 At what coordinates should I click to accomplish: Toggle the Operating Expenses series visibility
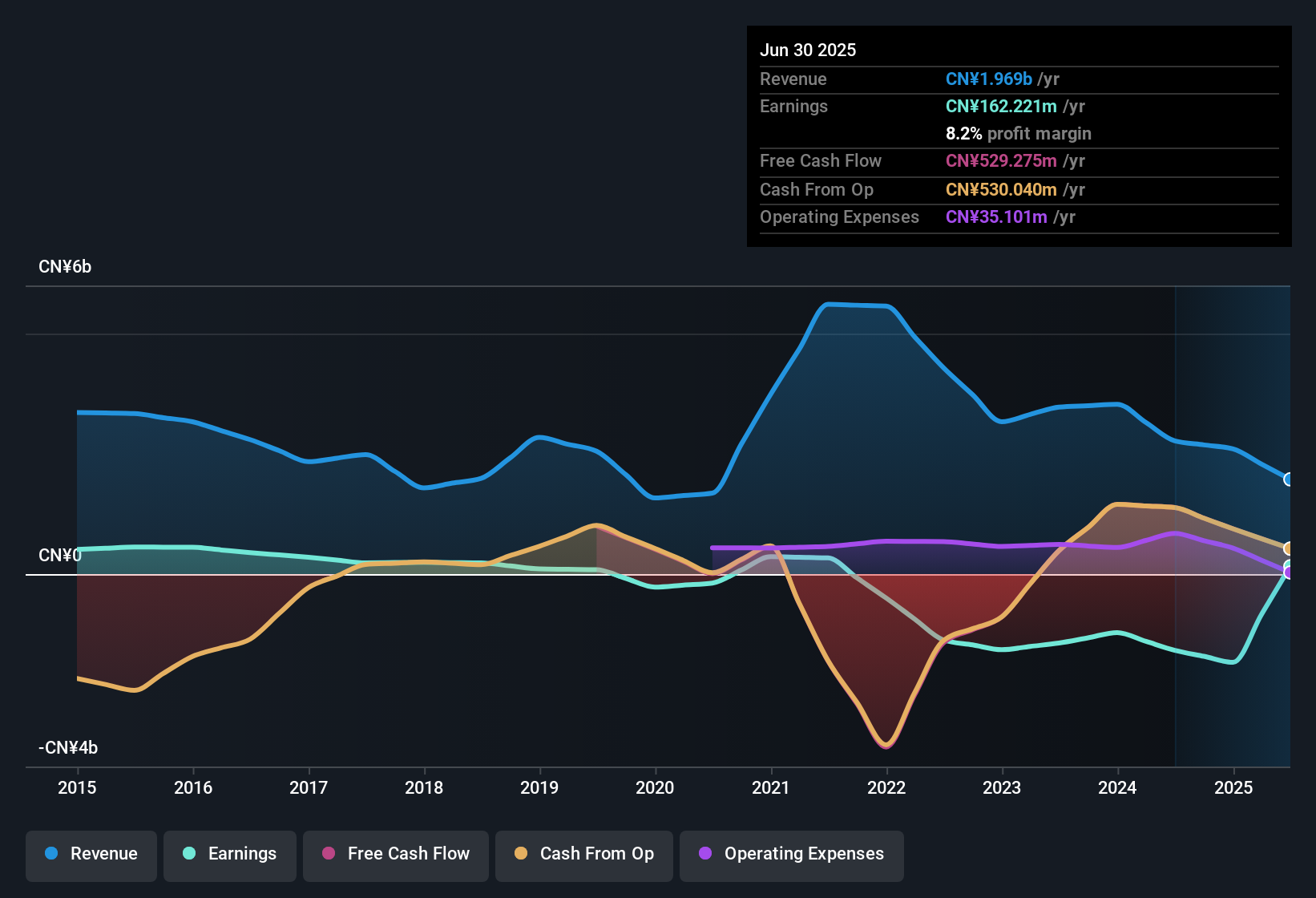click(791, 855)
